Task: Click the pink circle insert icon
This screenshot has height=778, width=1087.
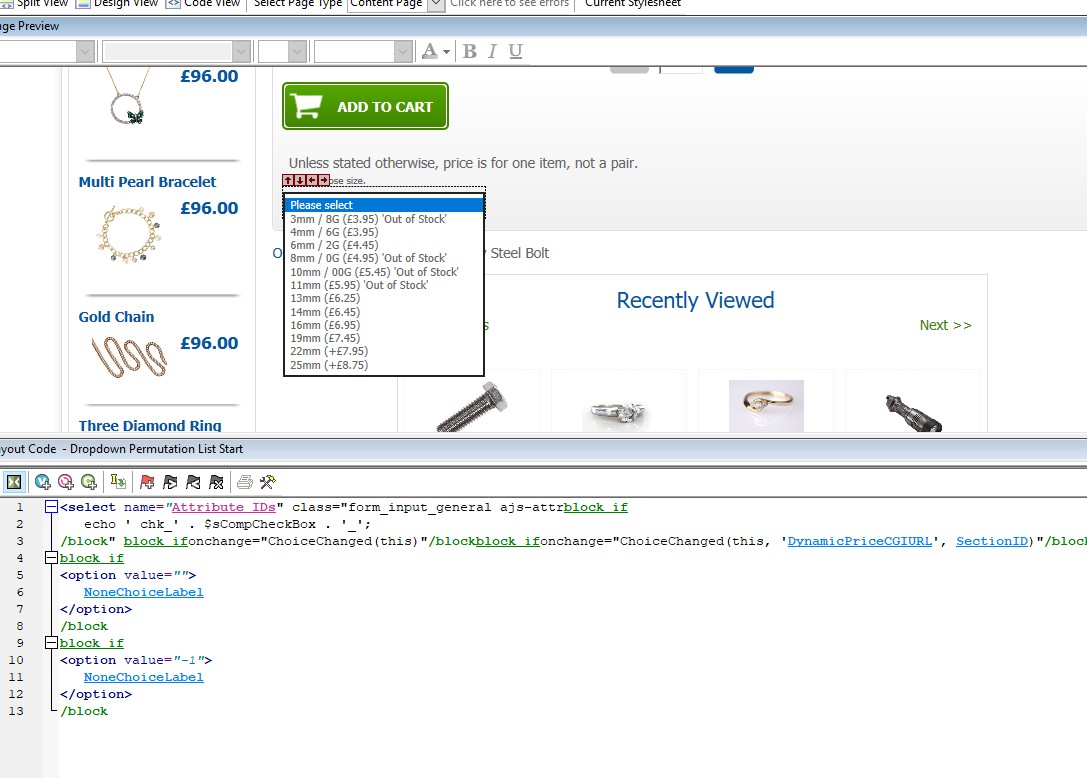Action: tap(66, 482)
